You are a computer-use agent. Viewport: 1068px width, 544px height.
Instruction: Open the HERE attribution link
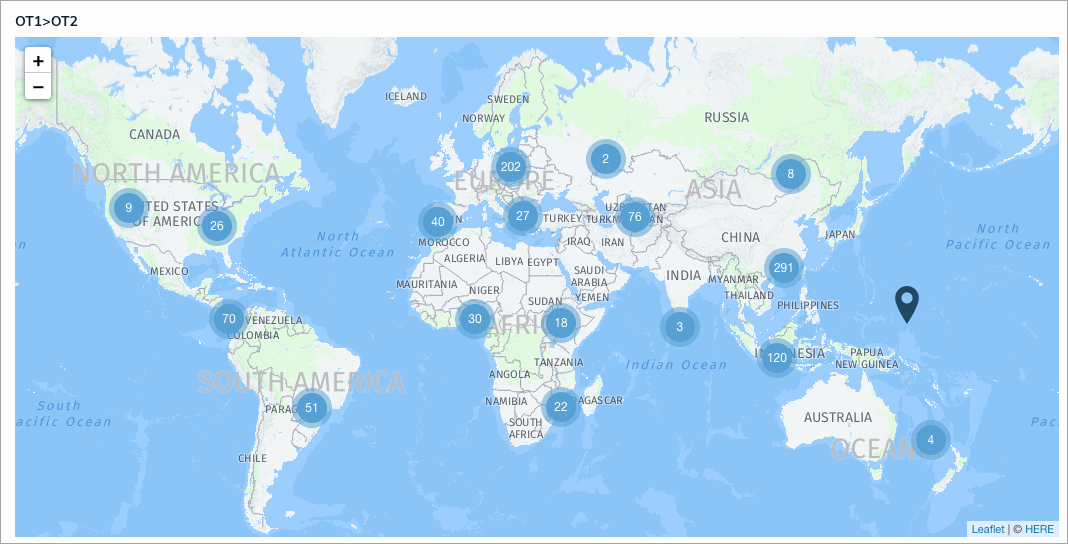point(1039,529)
